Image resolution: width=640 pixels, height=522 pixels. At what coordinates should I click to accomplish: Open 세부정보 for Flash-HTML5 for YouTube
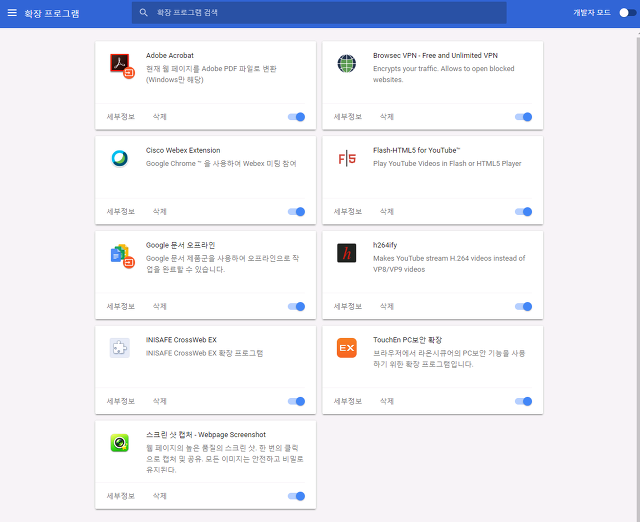coord(348,211)
